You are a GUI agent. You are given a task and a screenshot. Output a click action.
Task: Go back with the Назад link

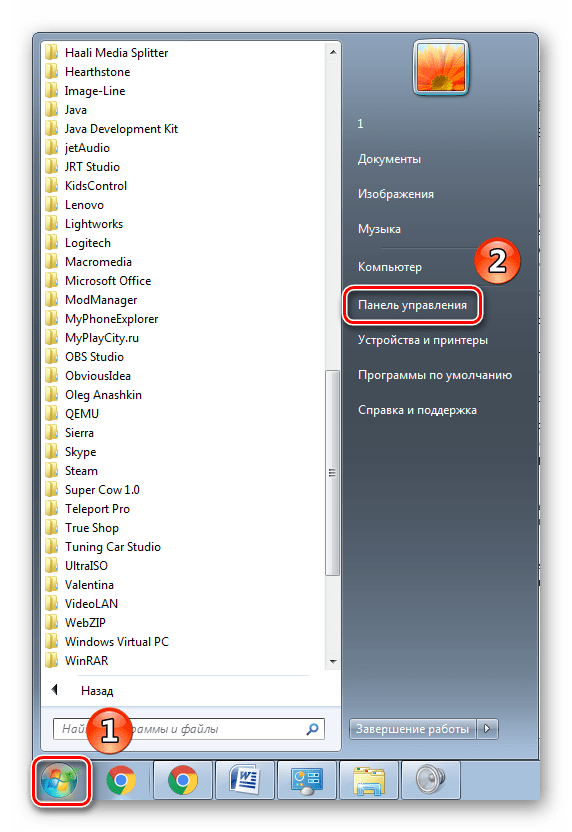pos(97,691)
